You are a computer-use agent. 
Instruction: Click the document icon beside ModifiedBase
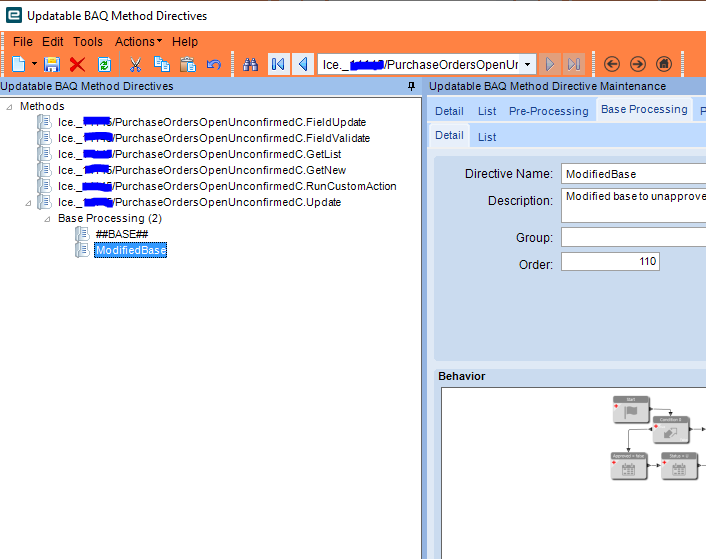pos(82,250)
